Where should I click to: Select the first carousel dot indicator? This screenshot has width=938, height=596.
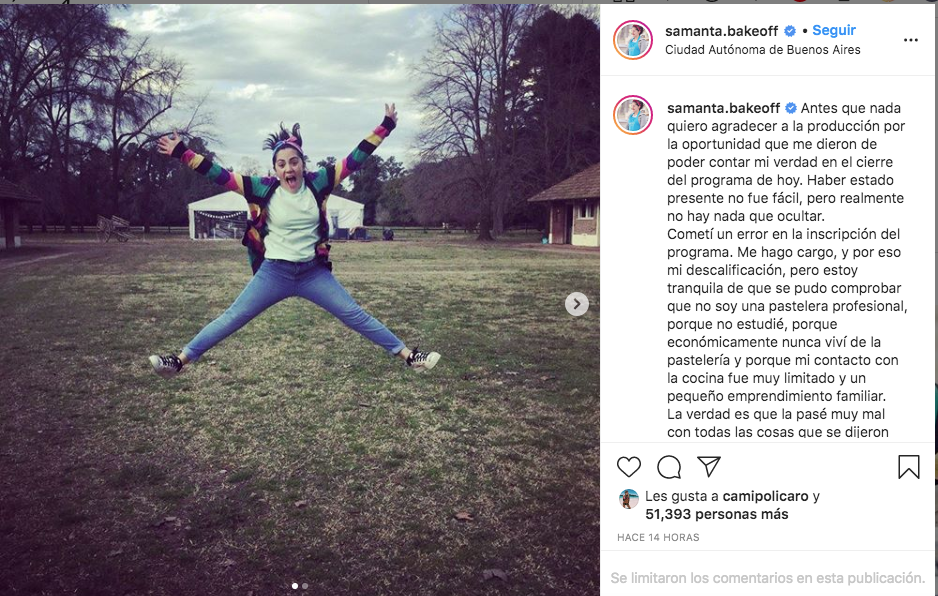point(295,586)
